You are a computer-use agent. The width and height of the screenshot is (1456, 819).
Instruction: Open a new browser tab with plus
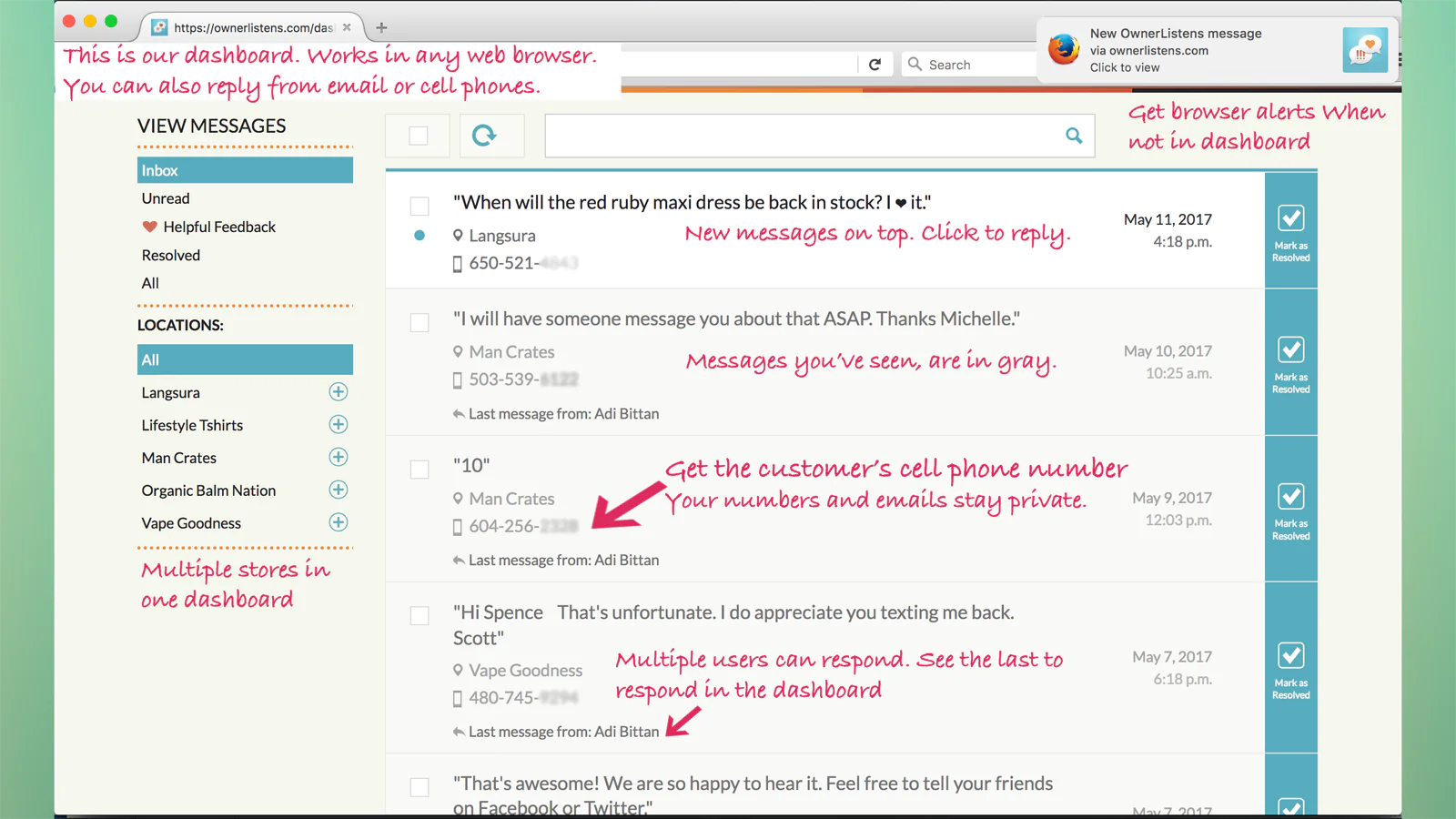[381, 27]
